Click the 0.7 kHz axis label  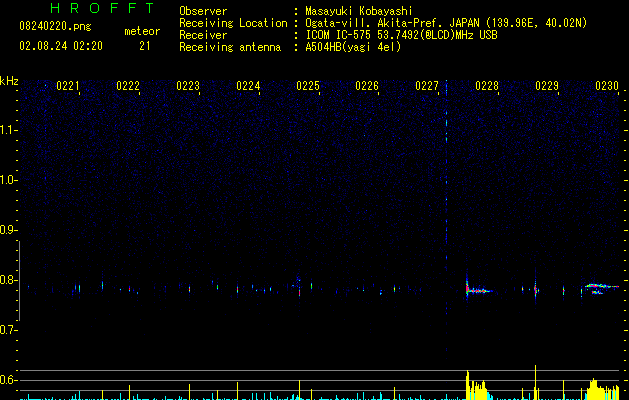[x=8, y=330]
